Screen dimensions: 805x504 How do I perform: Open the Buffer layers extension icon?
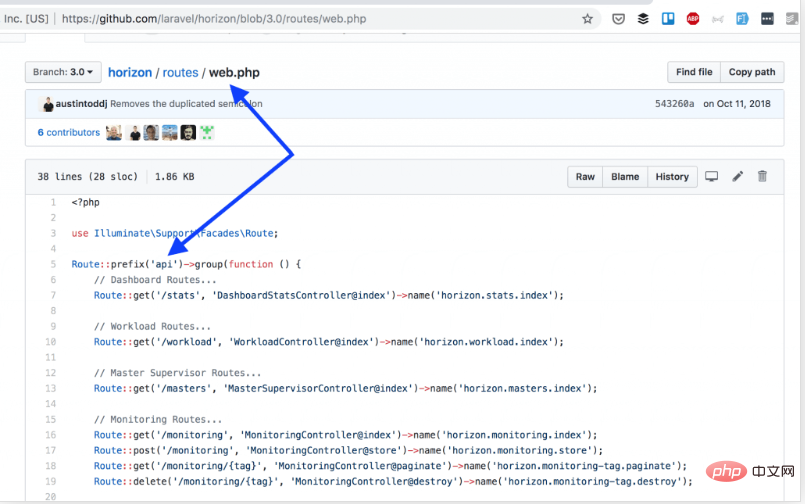point(643,19)
